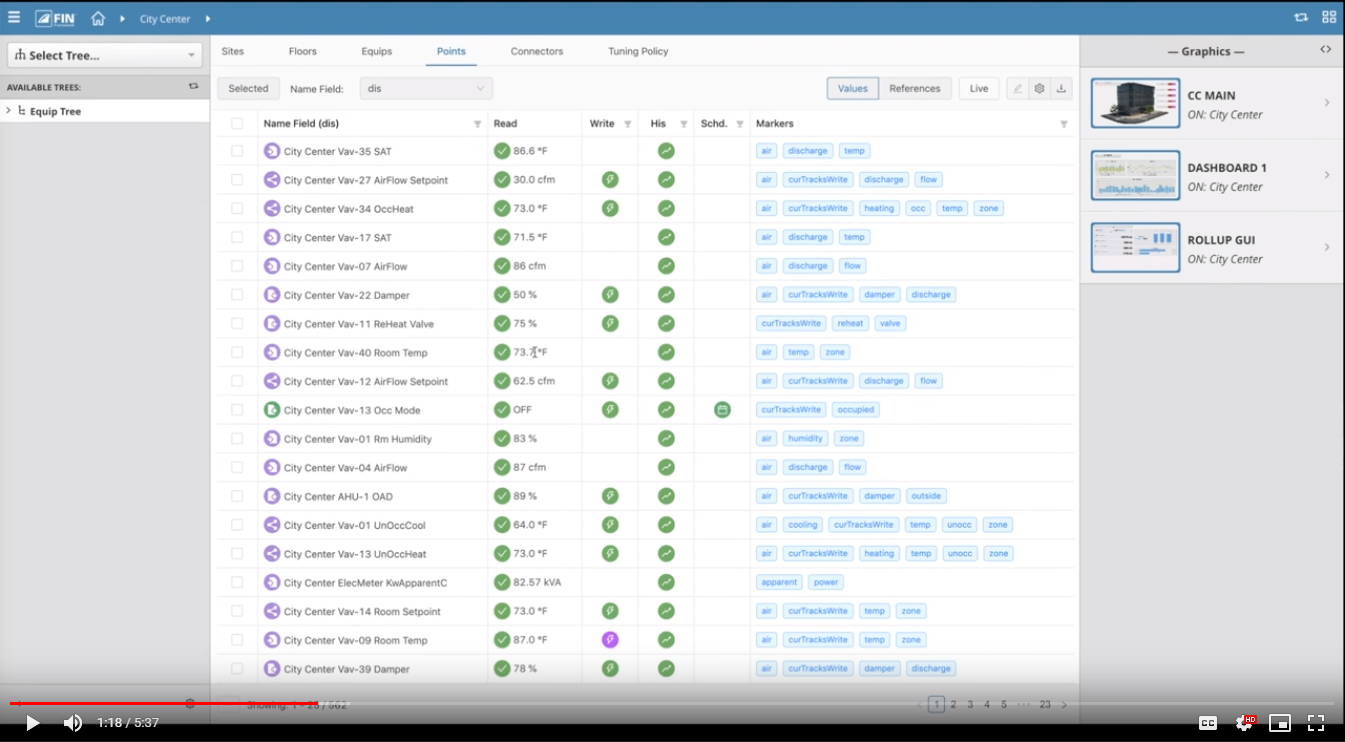1345x742 pixels.
Task: Tick the select-all checkbox in the table header
Action: (237, 124)
